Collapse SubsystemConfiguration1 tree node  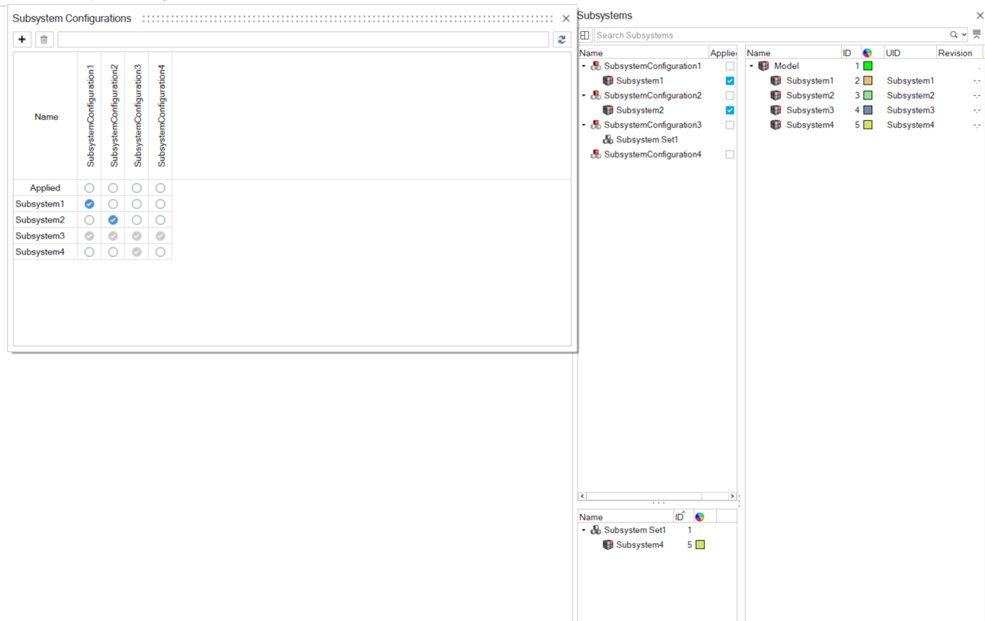click(x=584, y=66)
